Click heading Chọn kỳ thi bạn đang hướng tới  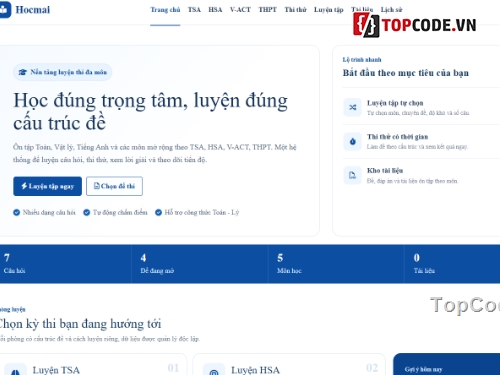click(80, 324)
